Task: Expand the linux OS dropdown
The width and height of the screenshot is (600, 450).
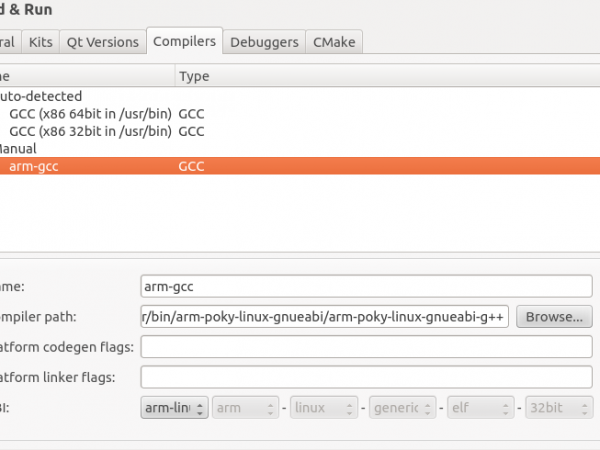Action: pos(324,408)
